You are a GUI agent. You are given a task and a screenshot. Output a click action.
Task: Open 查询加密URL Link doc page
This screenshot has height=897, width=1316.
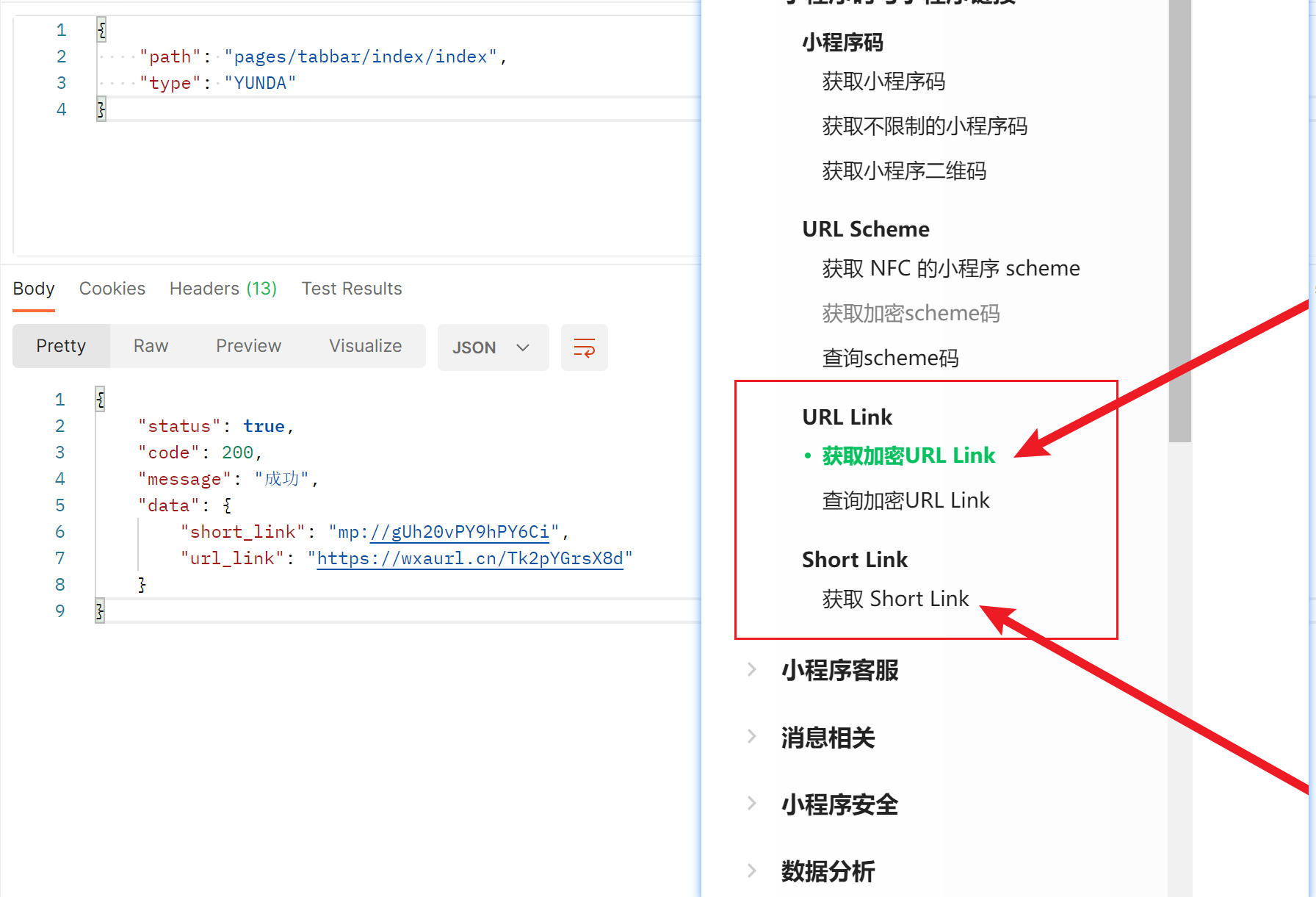pyautogui.click(x=905, y=500)
